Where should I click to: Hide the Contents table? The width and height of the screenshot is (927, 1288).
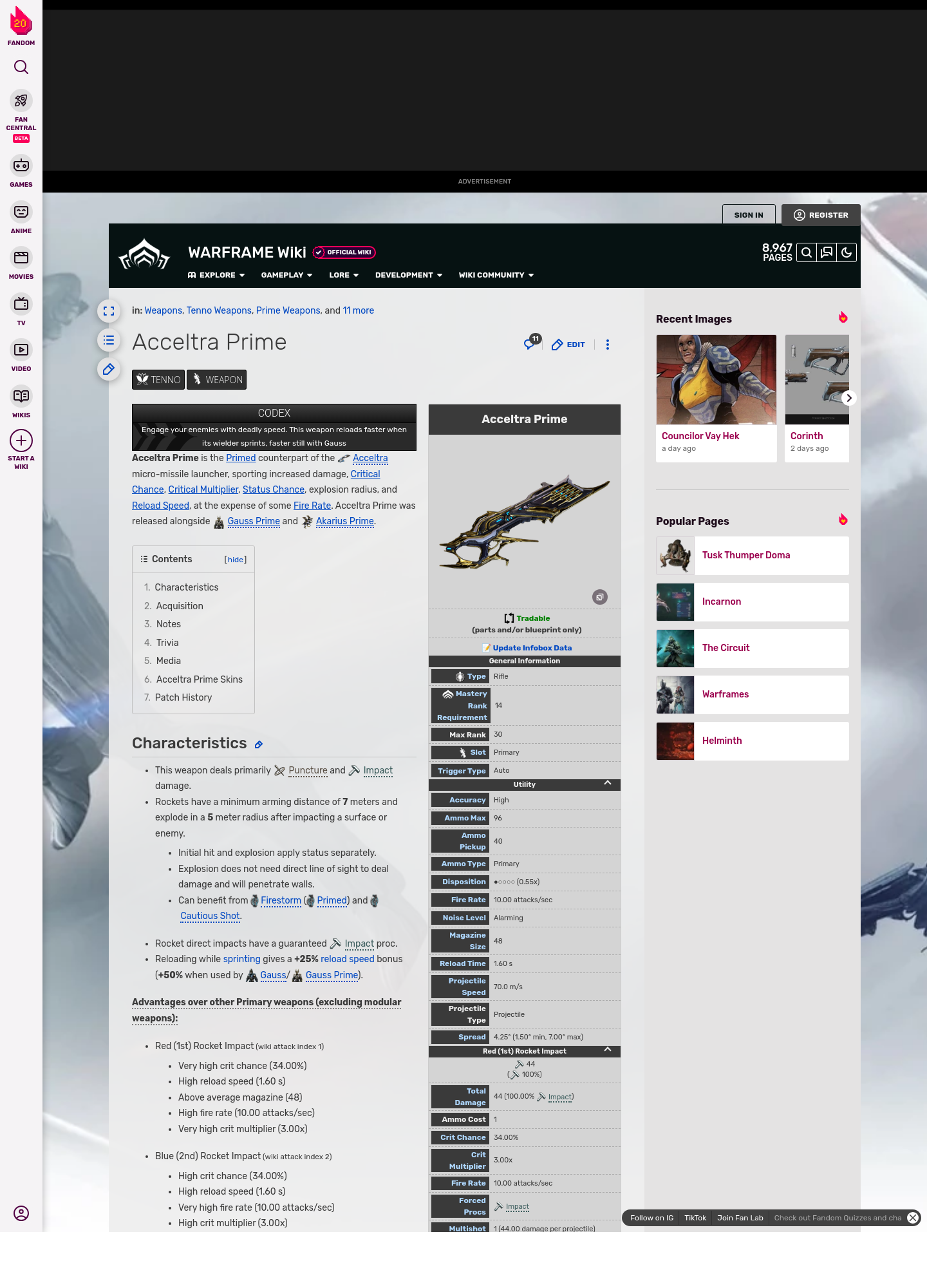click(x=236, y=560)
